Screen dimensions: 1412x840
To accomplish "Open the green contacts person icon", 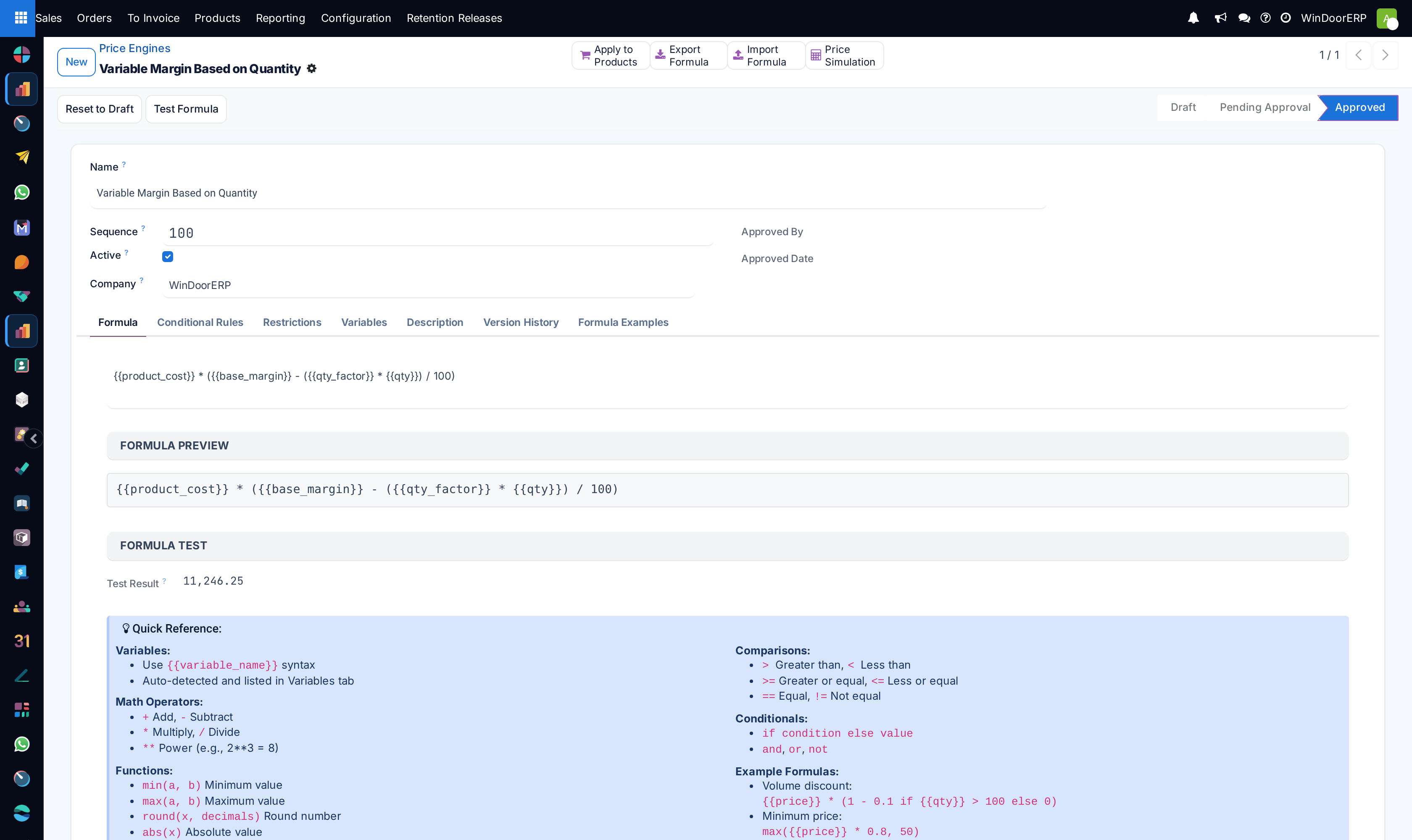I will click(21, 365).
